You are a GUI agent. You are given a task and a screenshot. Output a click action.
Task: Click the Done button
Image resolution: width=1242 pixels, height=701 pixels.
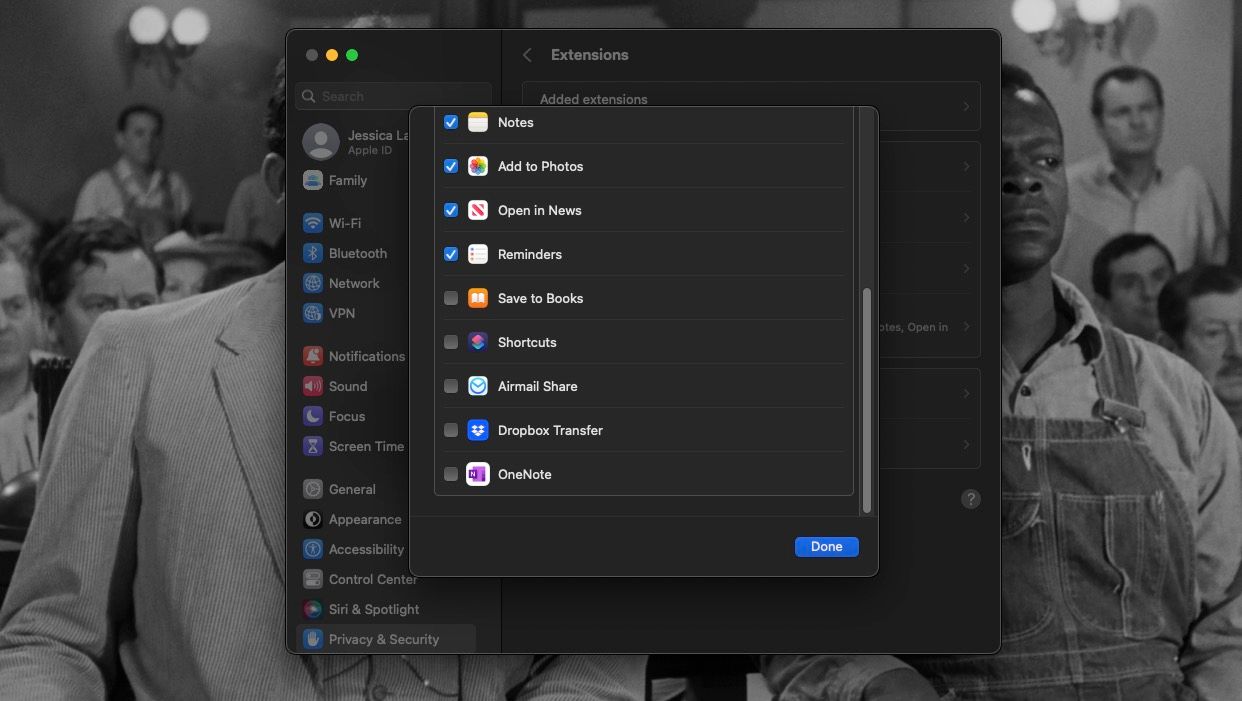(x=826, y=546)
